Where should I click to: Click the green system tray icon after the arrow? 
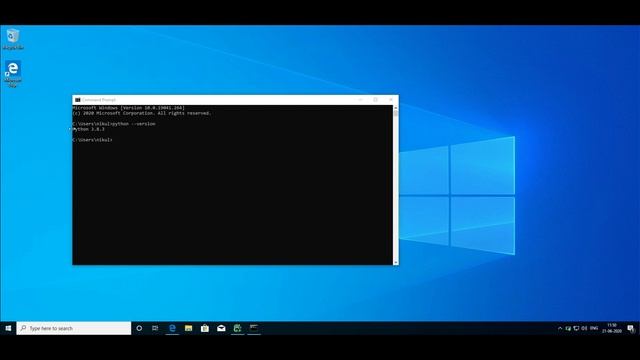click(x=568, y=328)
